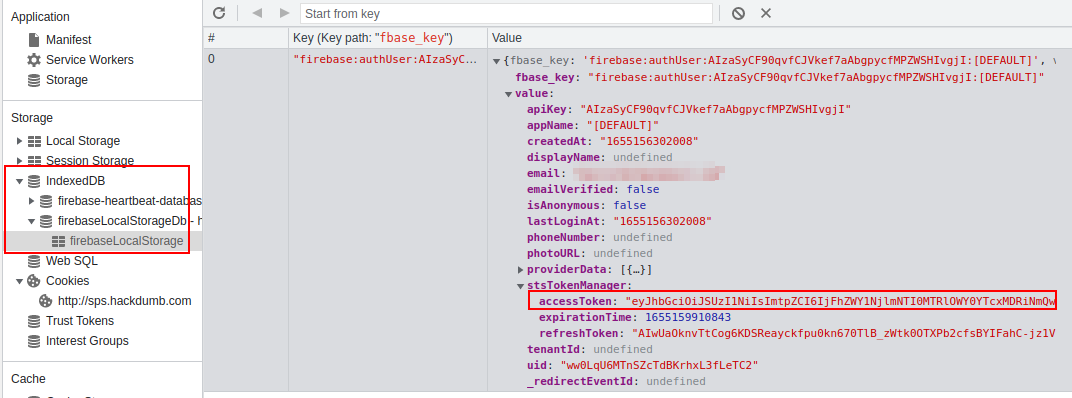Open http://sps.hackdumb.com cookie entry
The height and width of the screenshot is (398, 1072).
124,300
